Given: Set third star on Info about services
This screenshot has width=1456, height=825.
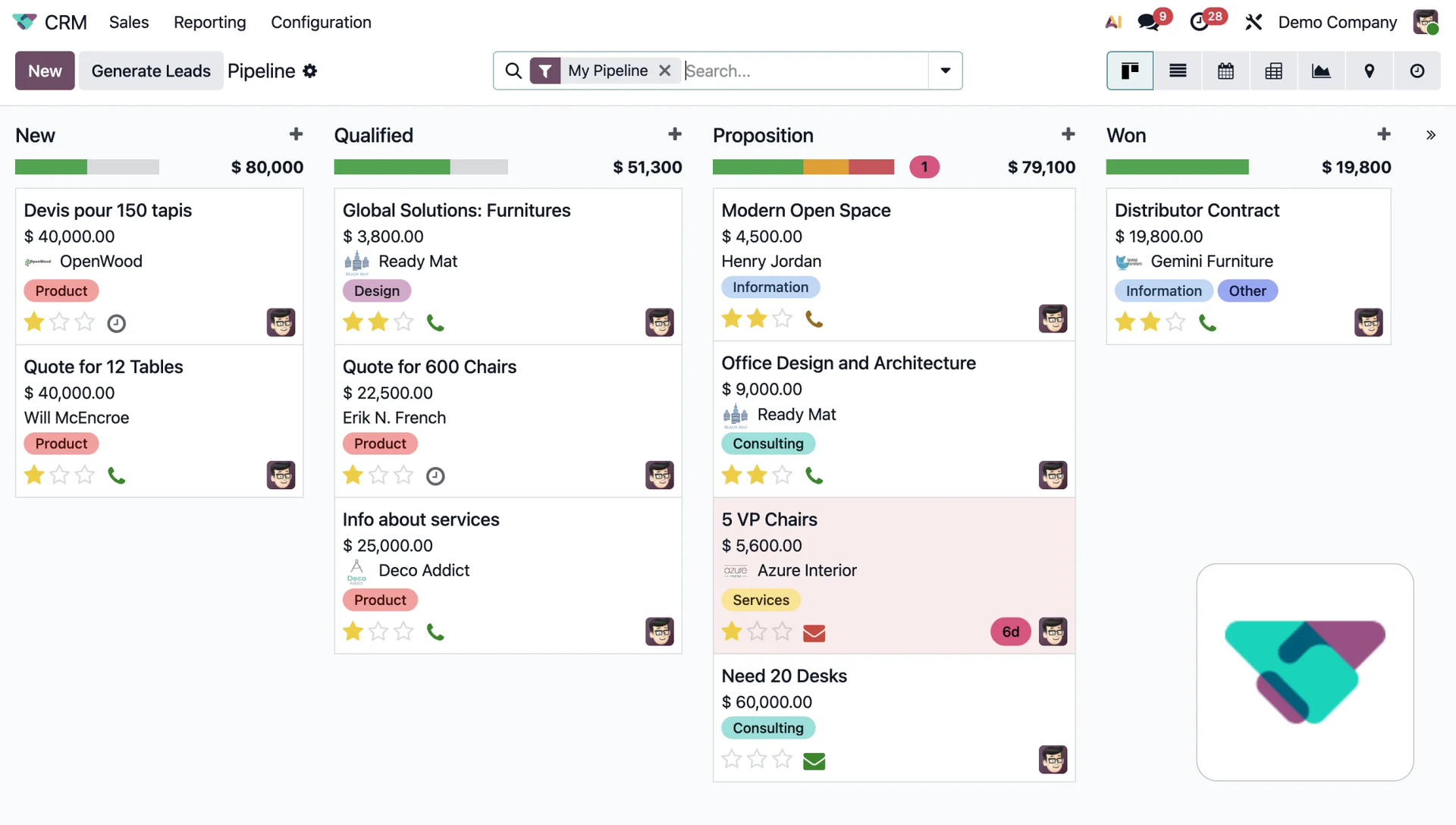Looking at the screenshot, I should point(403,631).
